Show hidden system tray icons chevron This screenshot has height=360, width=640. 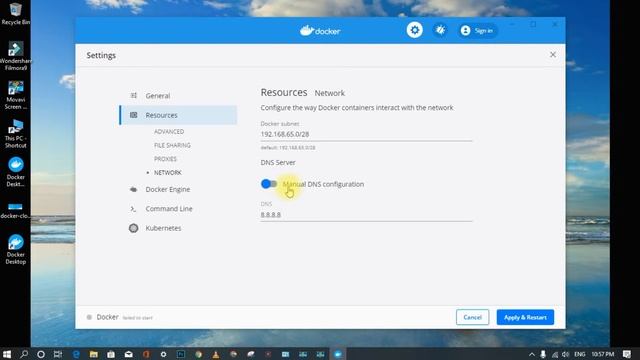click(x=532, y=354)
